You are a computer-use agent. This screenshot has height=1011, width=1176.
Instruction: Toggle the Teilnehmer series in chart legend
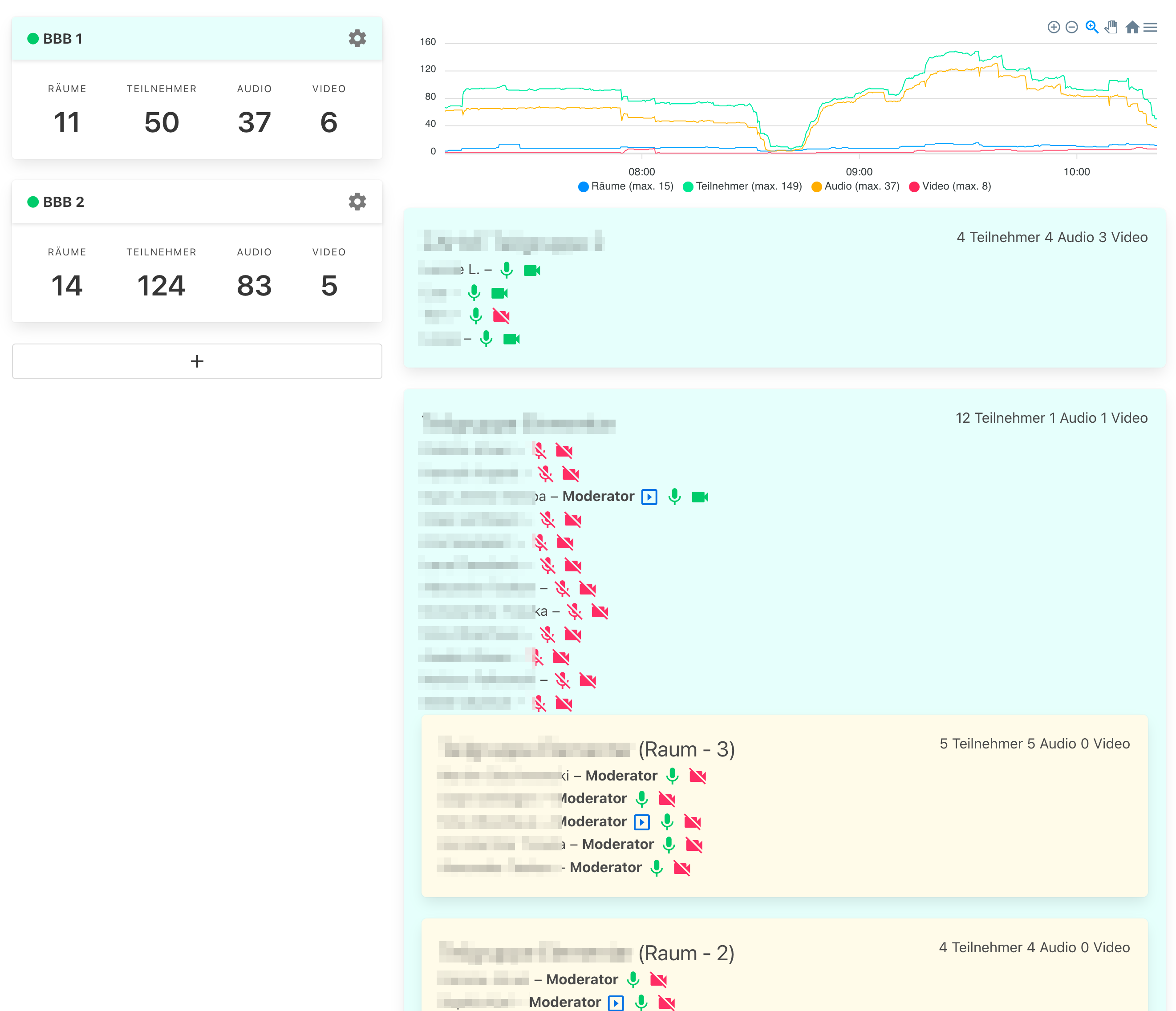pyautogui.click(x=742, y=186)
